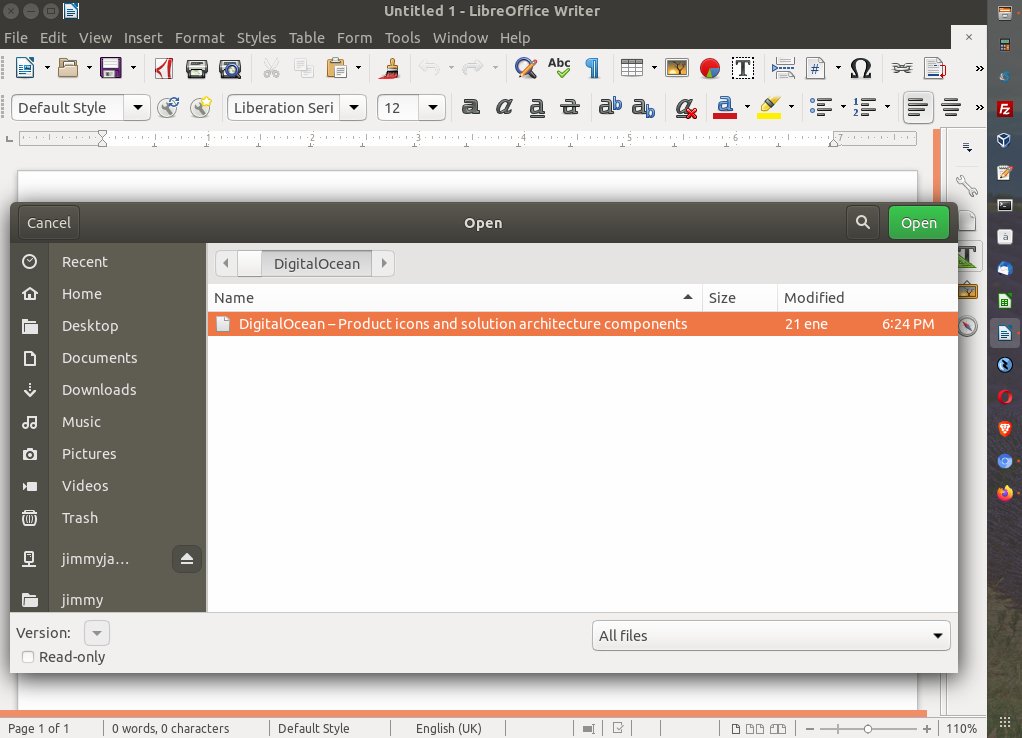Click Clone Formatting paintbrush icon

(390, 68)
